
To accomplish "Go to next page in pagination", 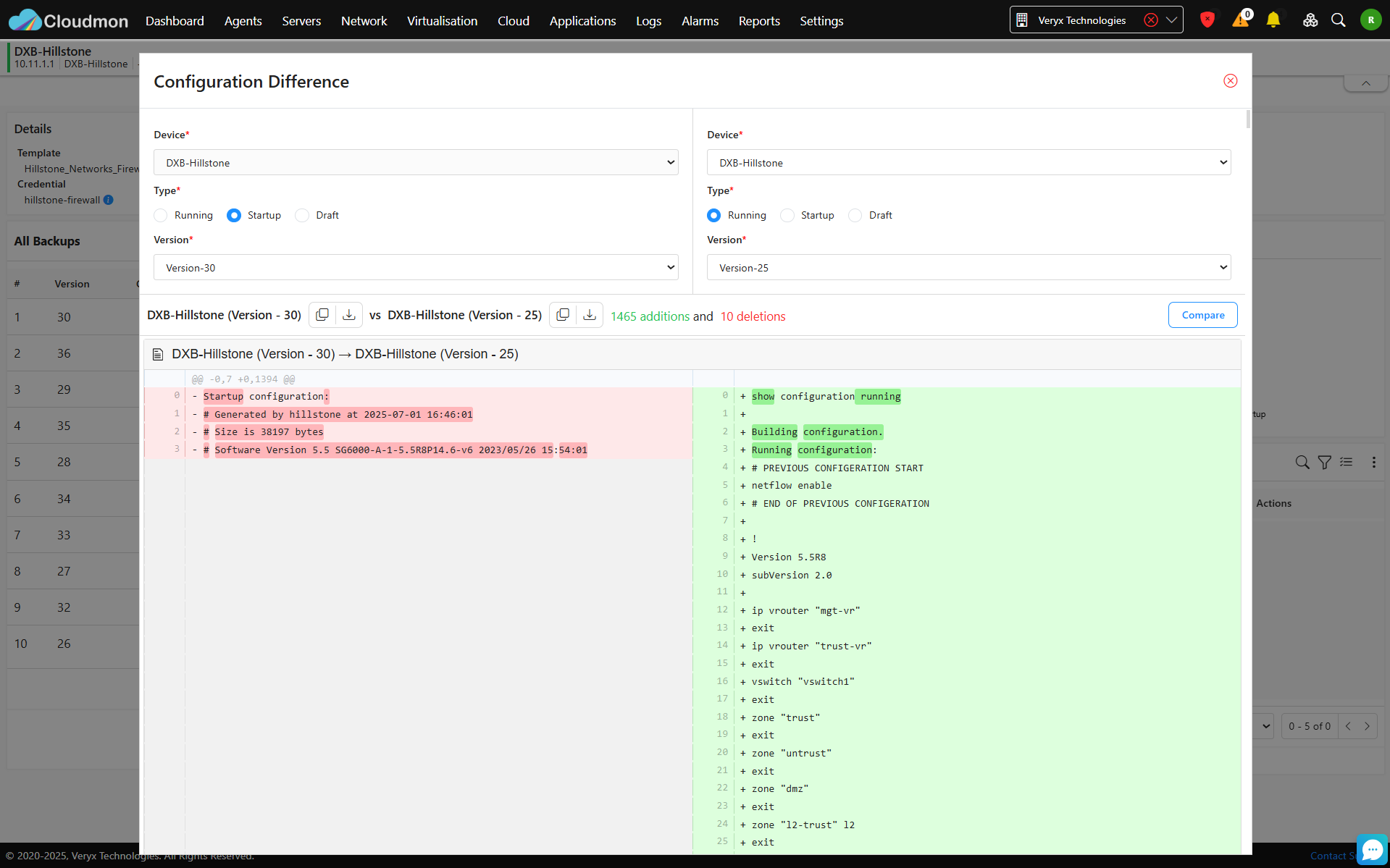I will [x=1367, y=726].
